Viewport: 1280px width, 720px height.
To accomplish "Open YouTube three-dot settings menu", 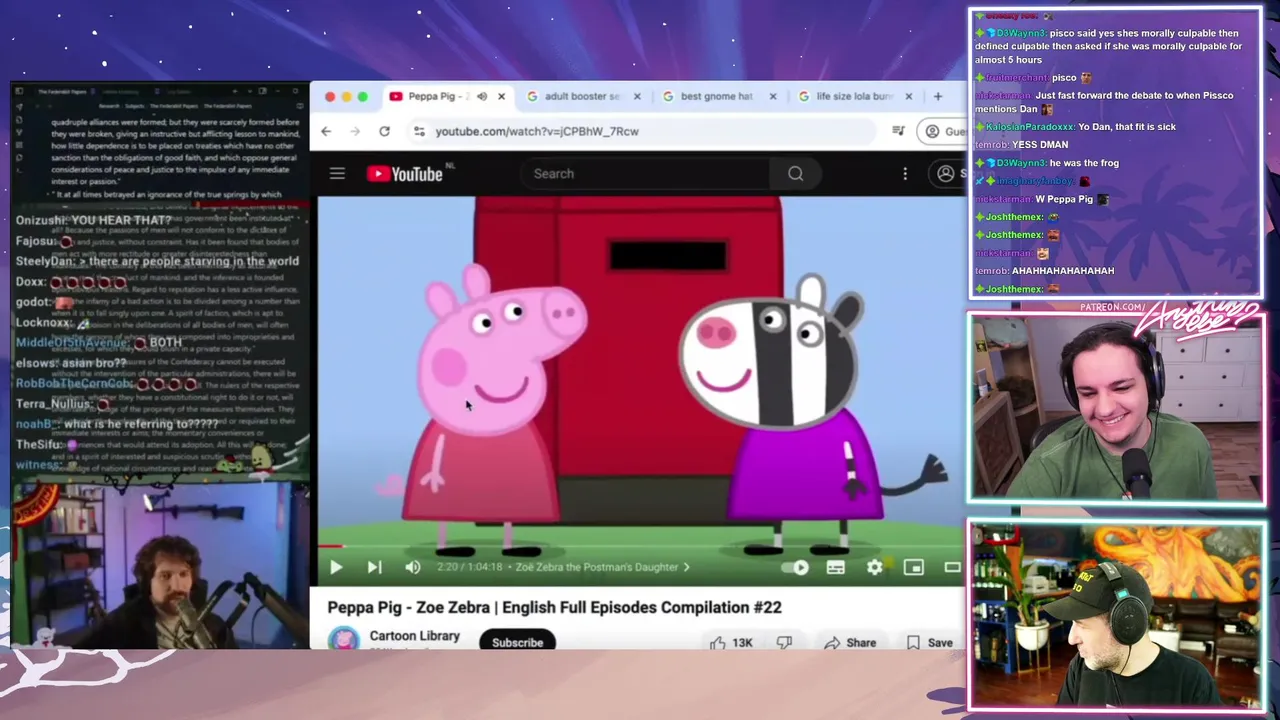I will tap(905, 174).
